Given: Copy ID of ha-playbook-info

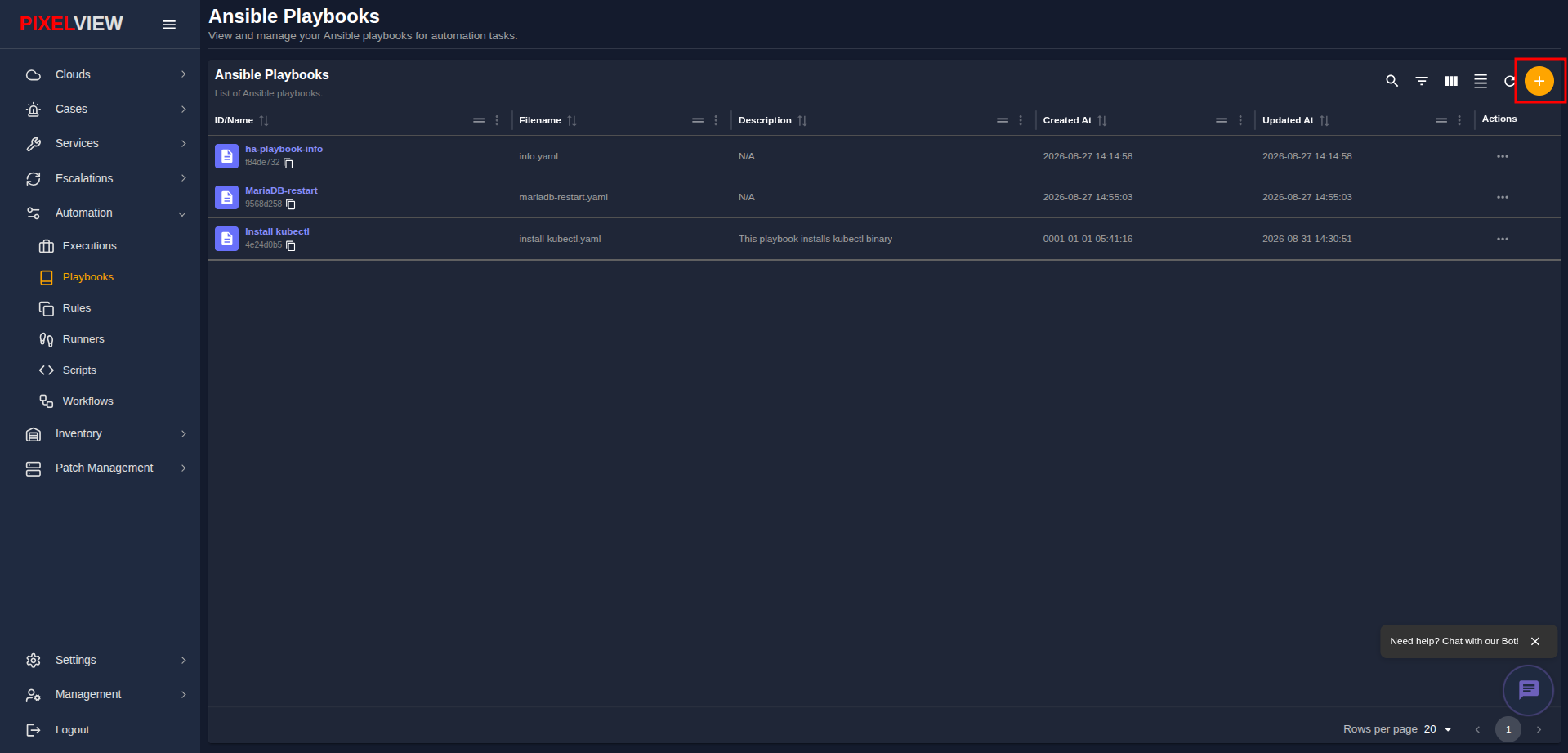Looking at the screenshot, I should point(288,164).
